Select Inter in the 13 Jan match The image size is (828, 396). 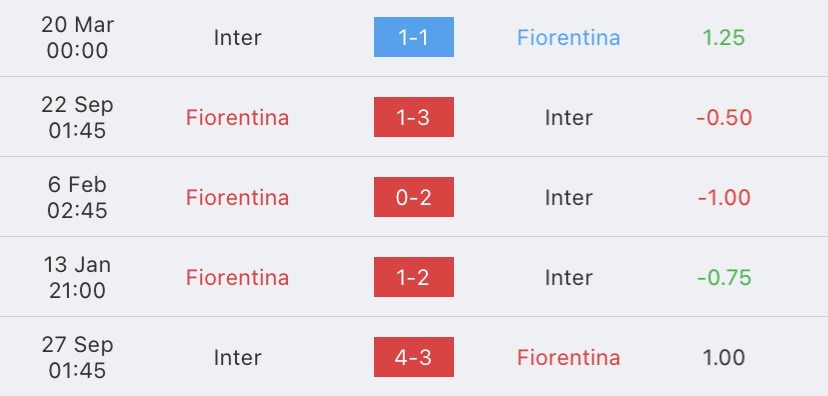[x=568, y=277]
